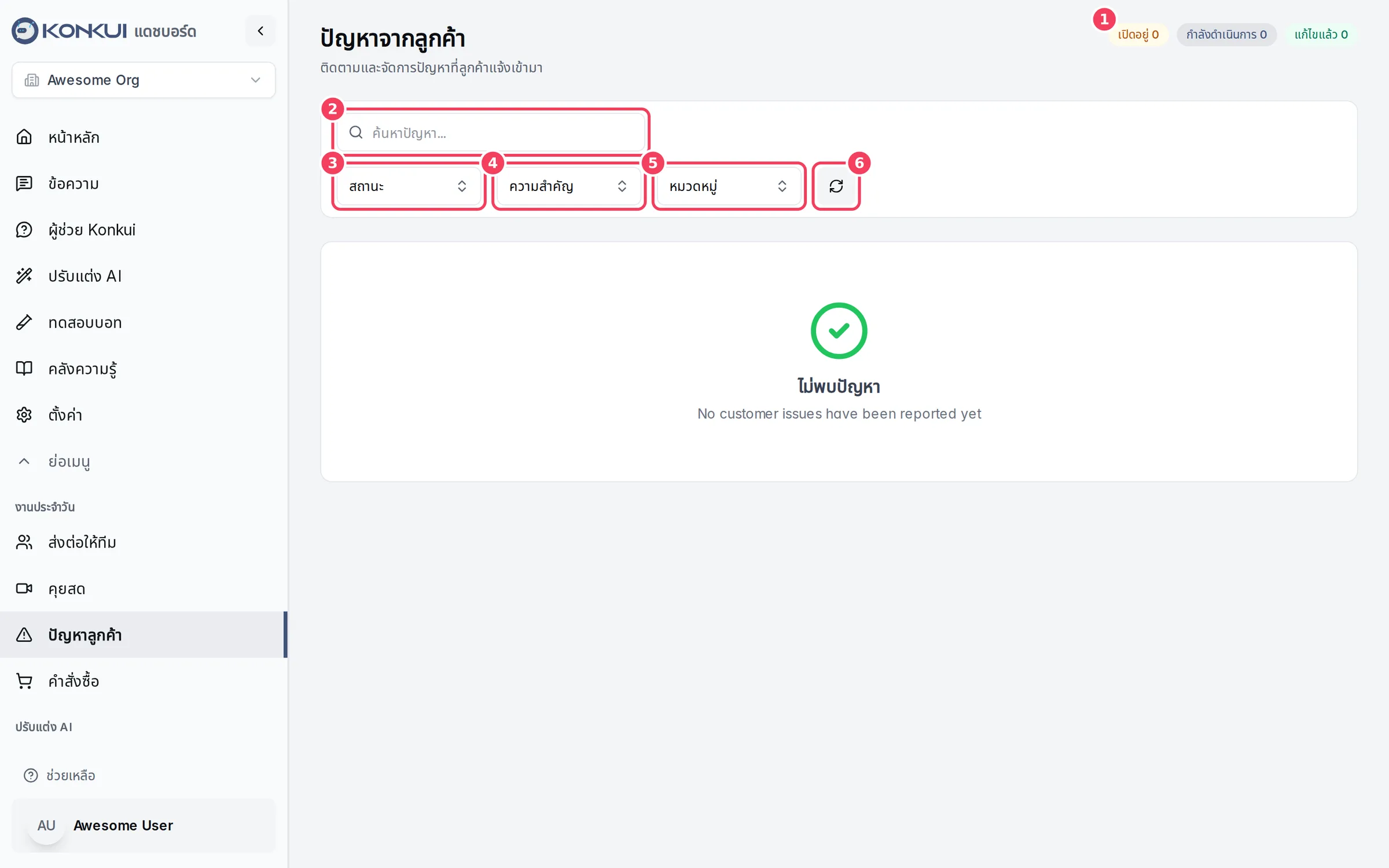Viewport: 1389px width, 868px height.
Task: Click the shopping cart icon คำสั่งซื้อ
Action: 24,681
